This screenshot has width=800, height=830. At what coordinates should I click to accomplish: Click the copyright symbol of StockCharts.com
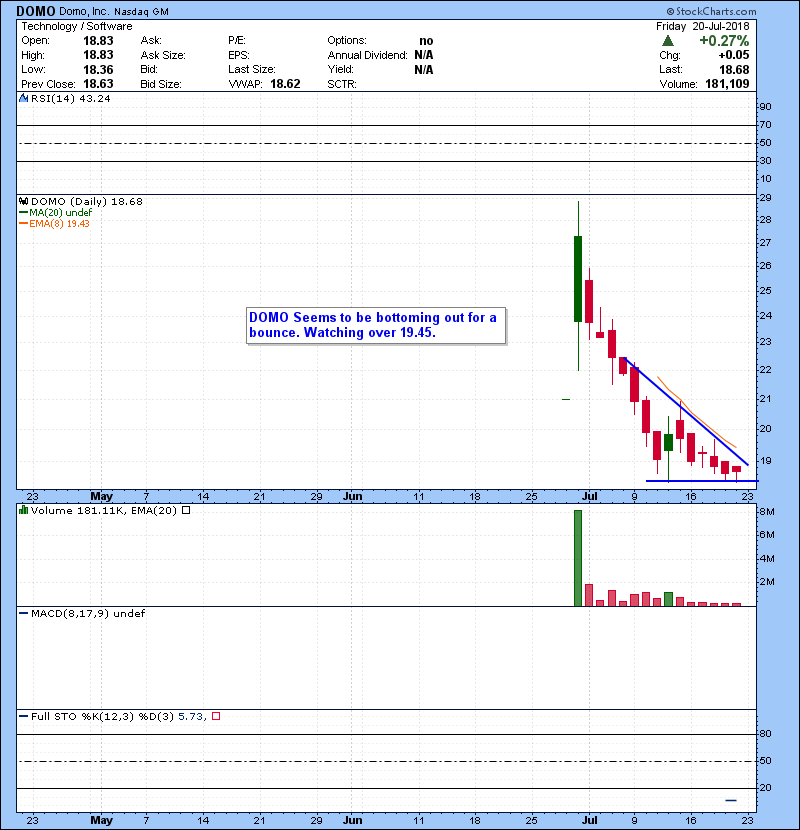pos(670,11)
